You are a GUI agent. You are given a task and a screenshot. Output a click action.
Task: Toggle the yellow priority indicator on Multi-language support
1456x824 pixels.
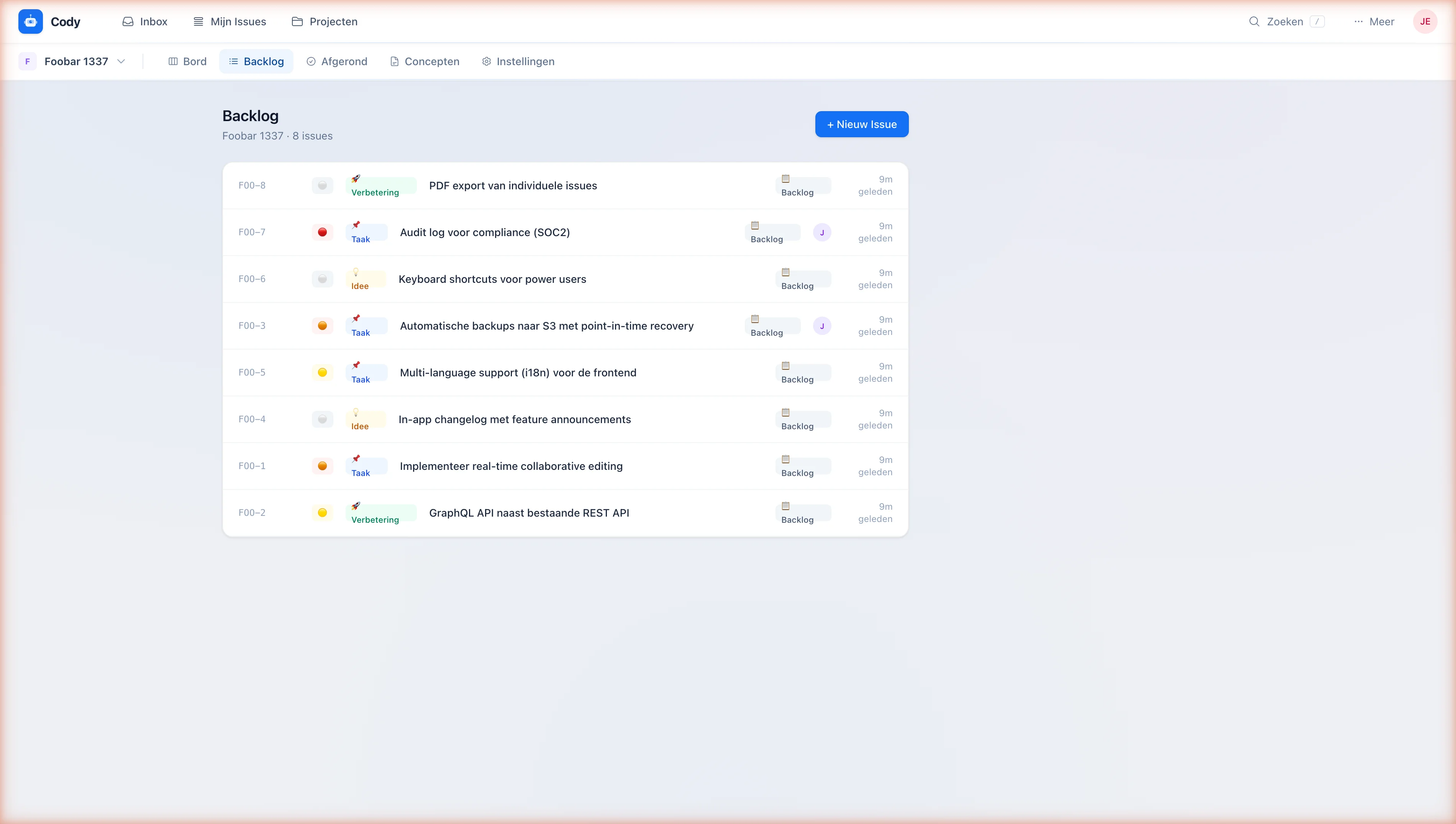322,373
